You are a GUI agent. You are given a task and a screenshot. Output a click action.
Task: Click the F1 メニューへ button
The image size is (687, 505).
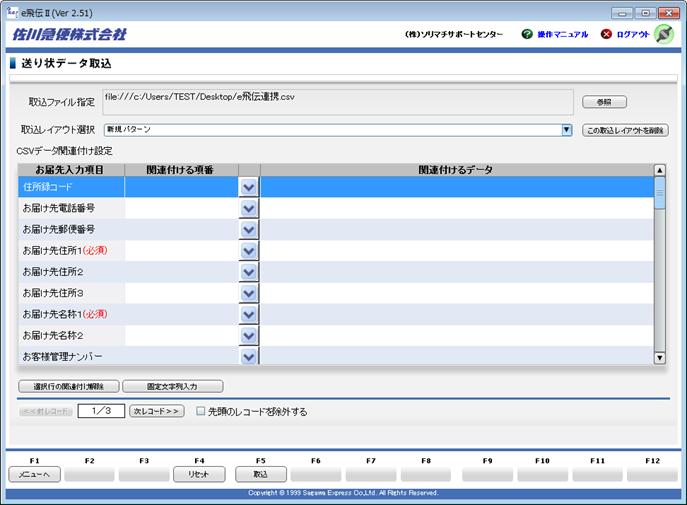tap(35, 474)
